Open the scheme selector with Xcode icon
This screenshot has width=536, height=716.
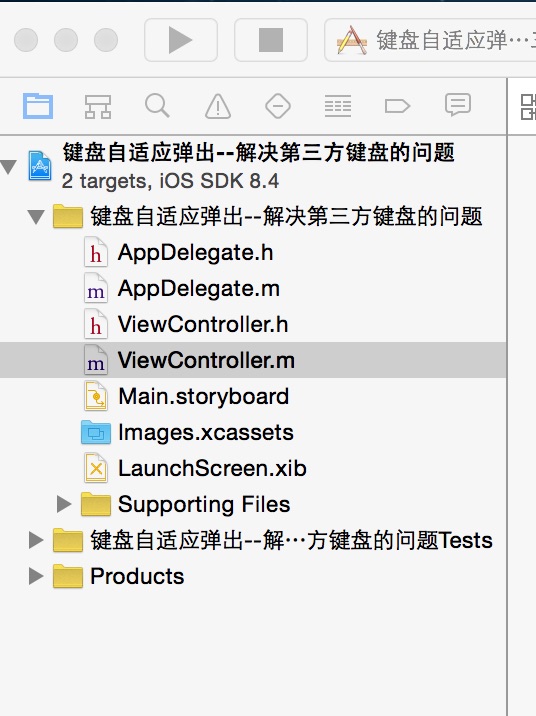tap(430, 40)
